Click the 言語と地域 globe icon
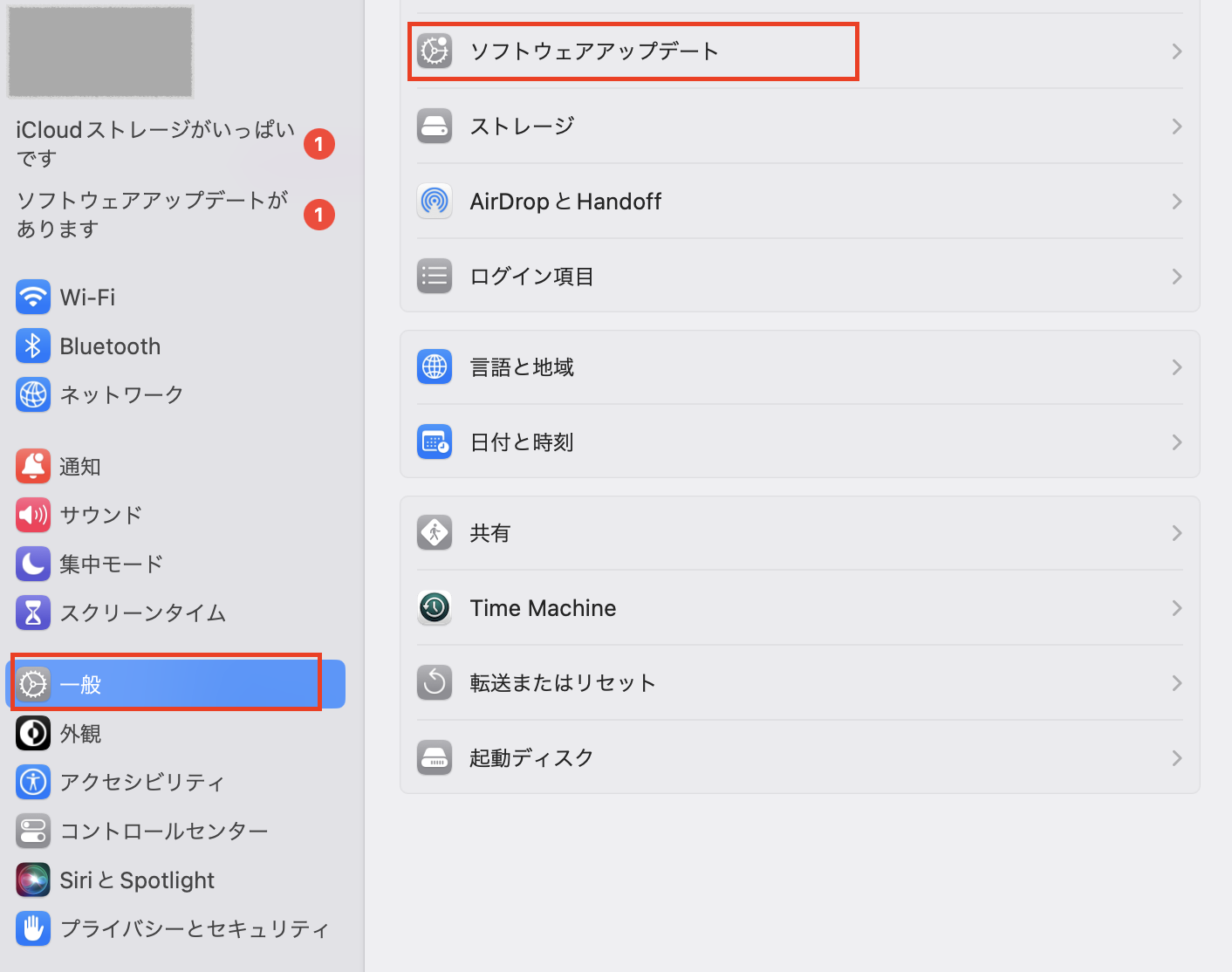 click(x=435, y=367)
